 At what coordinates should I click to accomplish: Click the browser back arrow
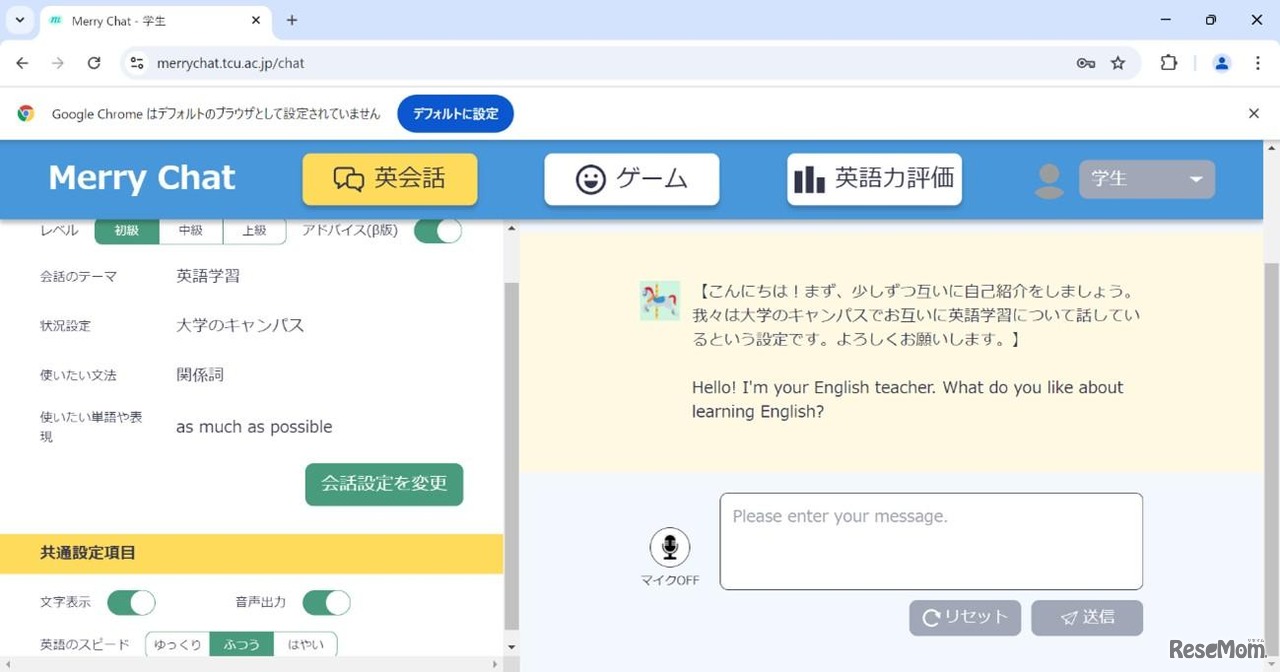22,63
